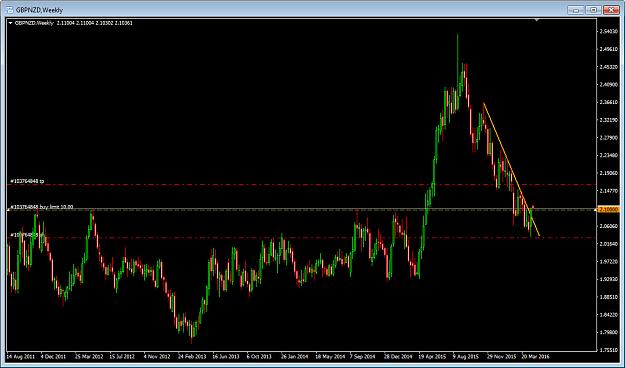Select the stop loss order label on lower red line
Screen dimensions: 625x368
tap(26, 235)
